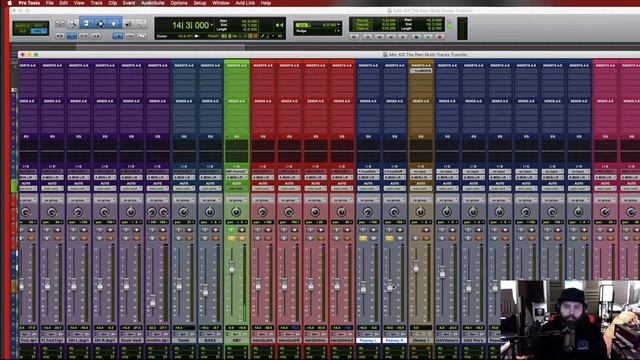Toggle input monitoring on SM7 track
The height and width of the screenshot is (360, 640).
(231, 230)
